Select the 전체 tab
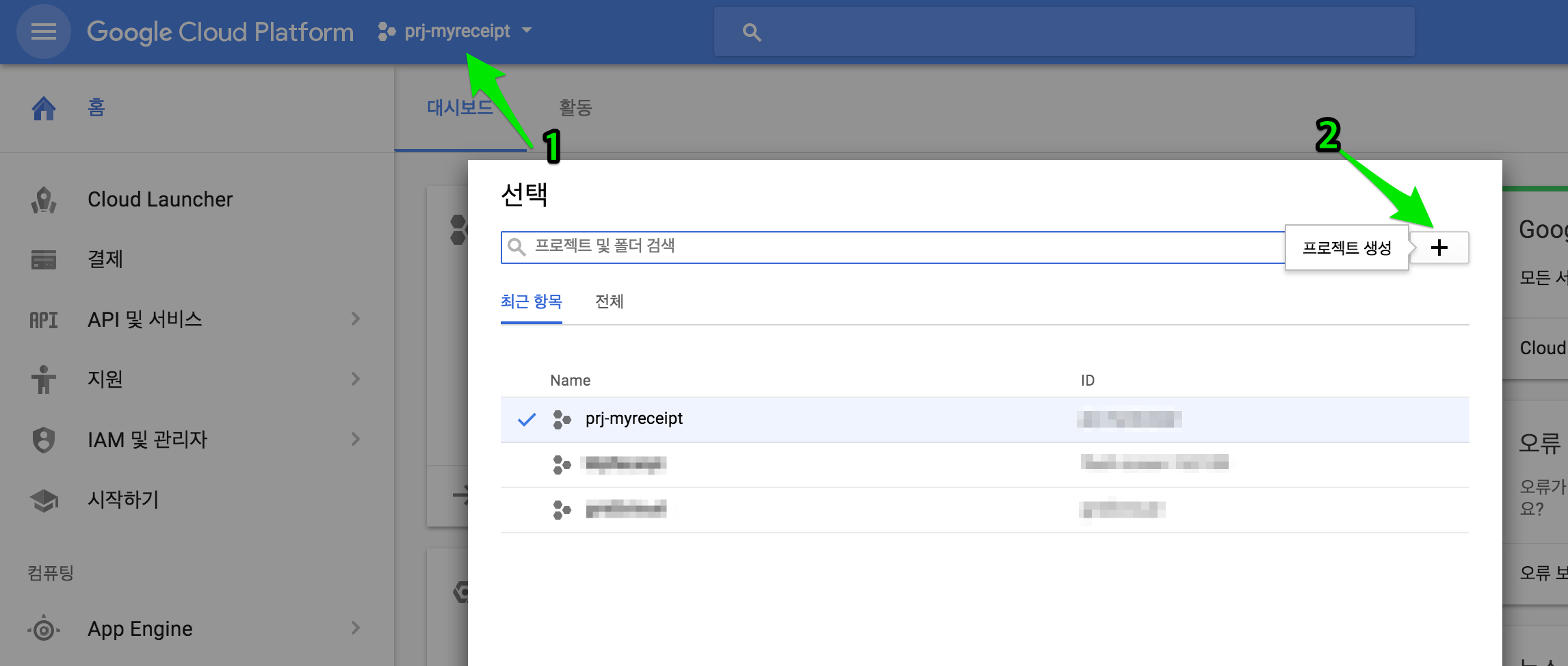 [609, 302]
